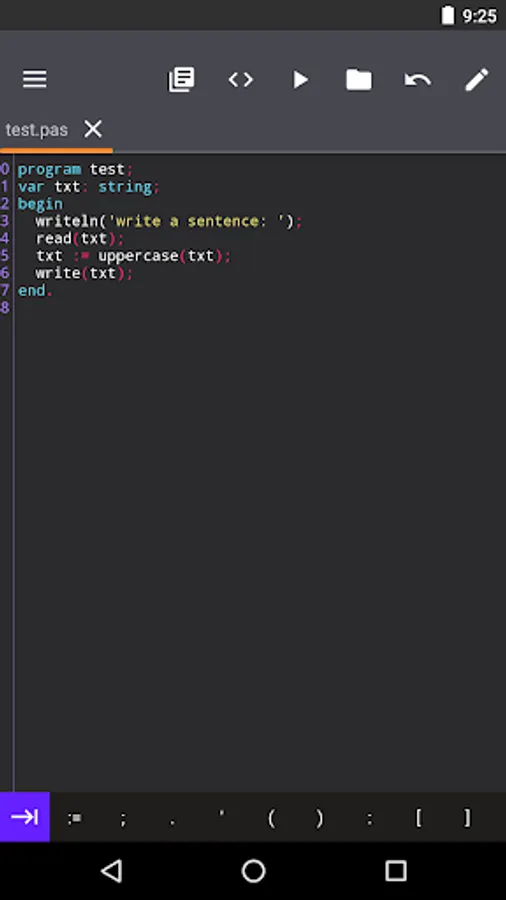Place cursor on 'var txt: string;' line
This screenshot has width=506, height=900.
coord(89,187)
